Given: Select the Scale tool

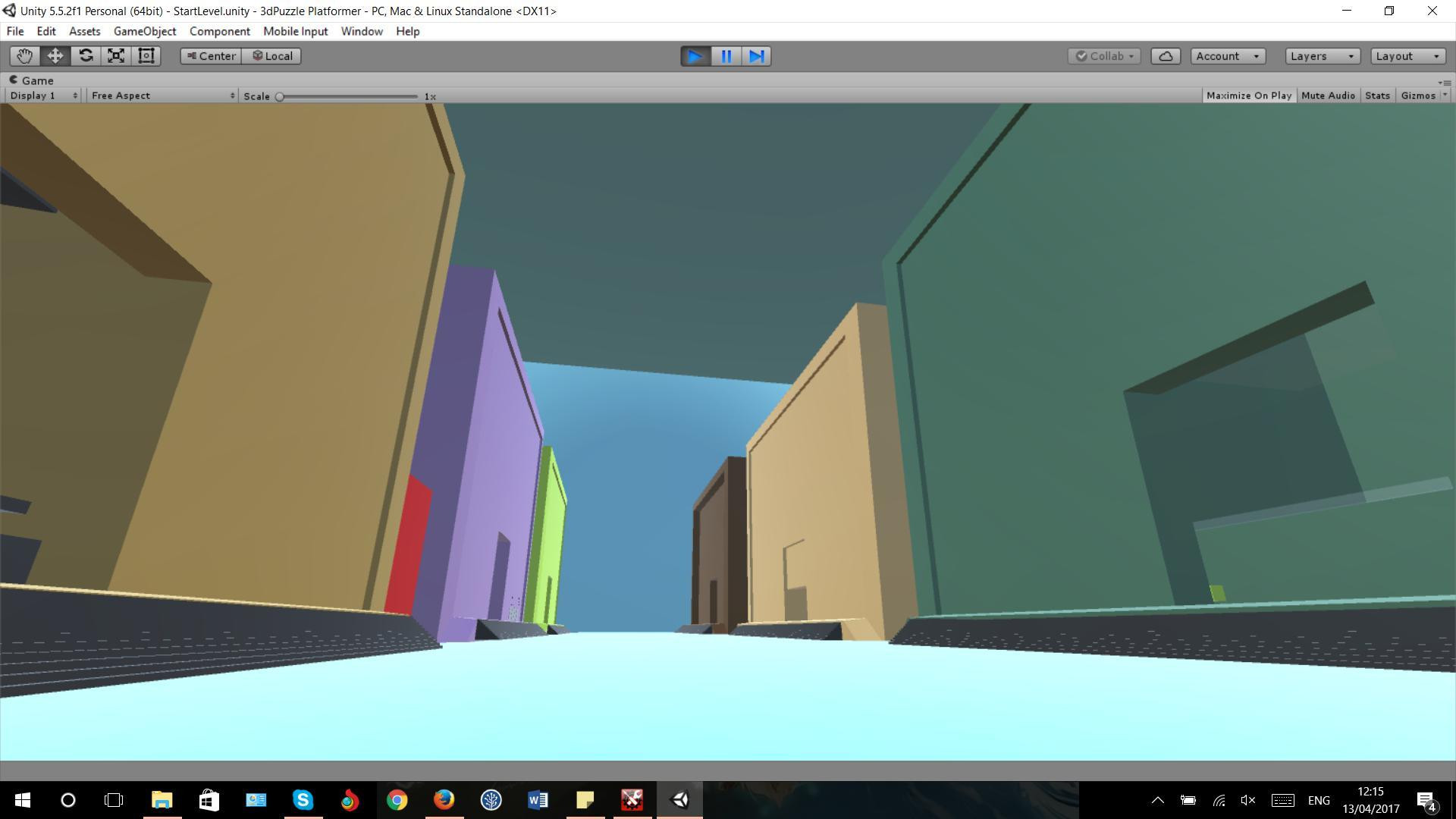Looking at the screenshot, I should click(x=116, y=56).
